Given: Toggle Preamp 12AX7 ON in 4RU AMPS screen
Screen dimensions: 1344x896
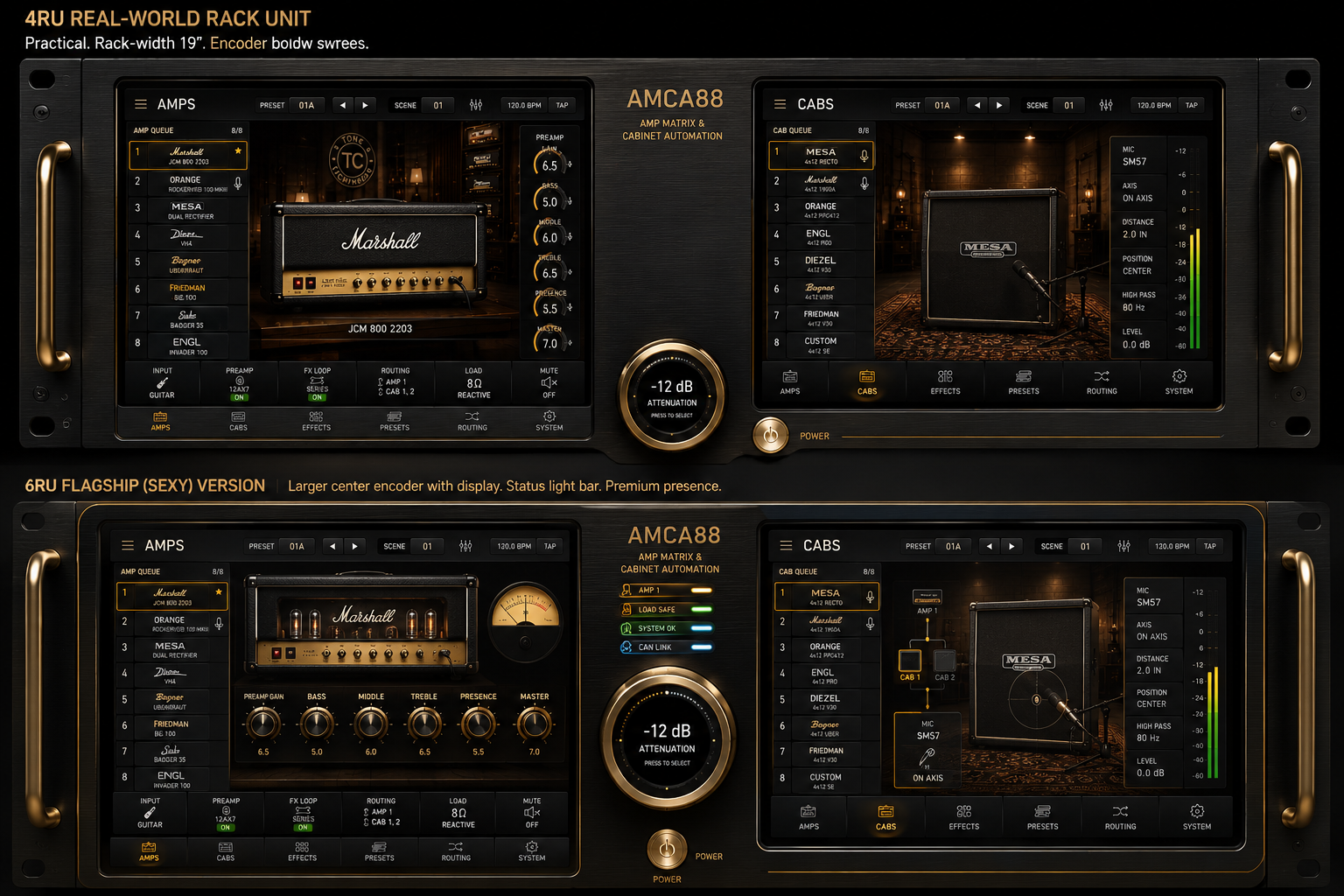Looking at the screenshot, I should (x=239, y=397).
